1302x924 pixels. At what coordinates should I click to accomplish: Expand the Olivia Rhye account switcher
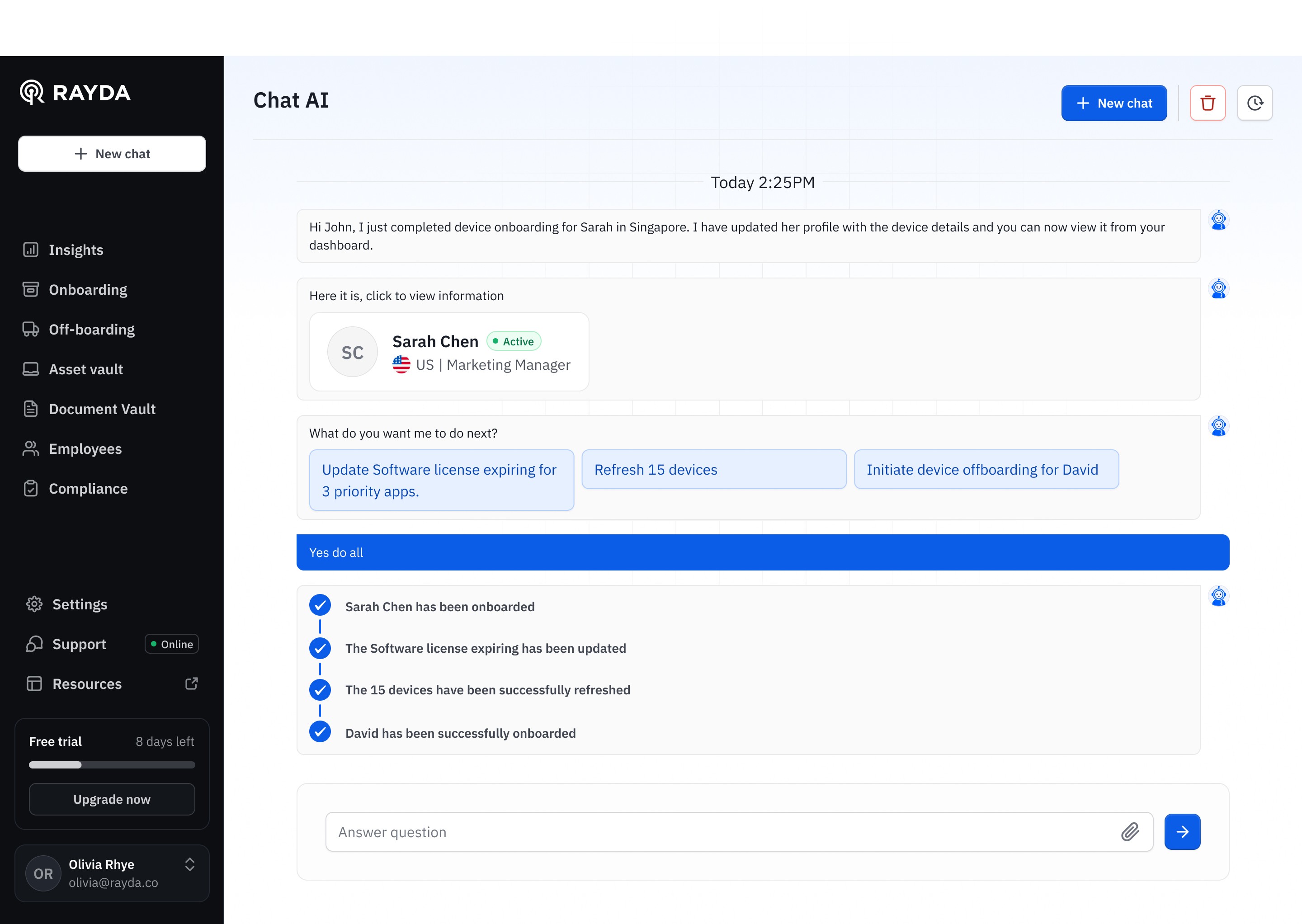189,864
